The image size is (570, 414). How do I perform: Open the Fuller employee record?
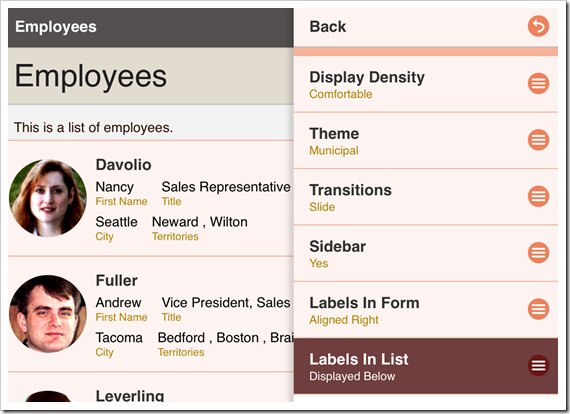pos(151,314)
